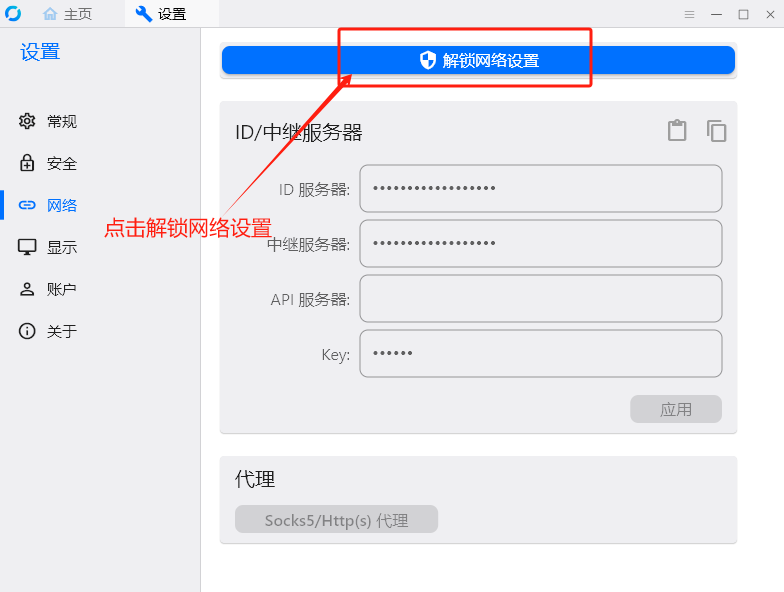Click the 应用 apply button
Viewport: 784px width, 592px height.
click(676, 409)
